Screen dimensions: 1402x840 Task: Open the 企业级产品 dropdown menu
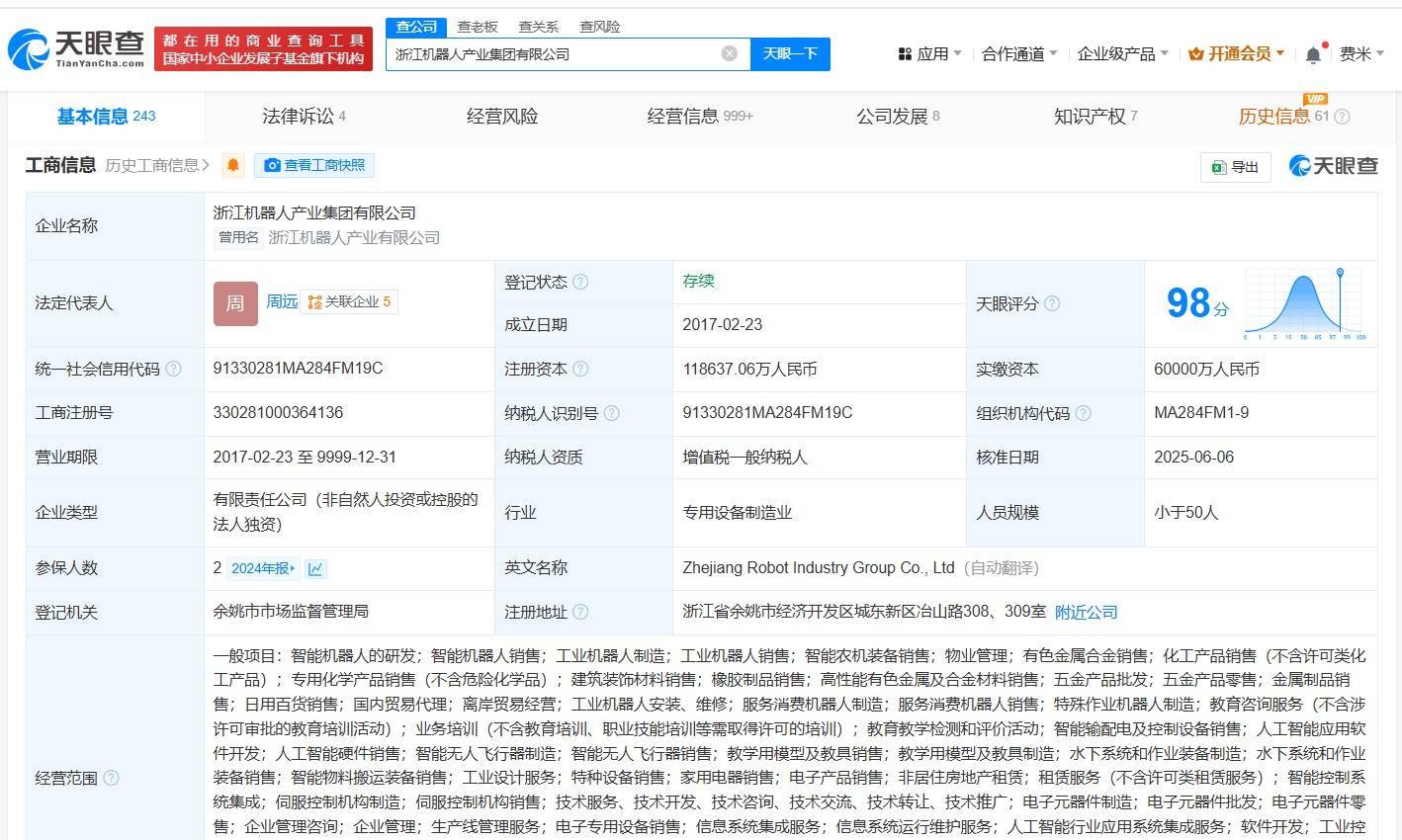(x=1122, y=54)
